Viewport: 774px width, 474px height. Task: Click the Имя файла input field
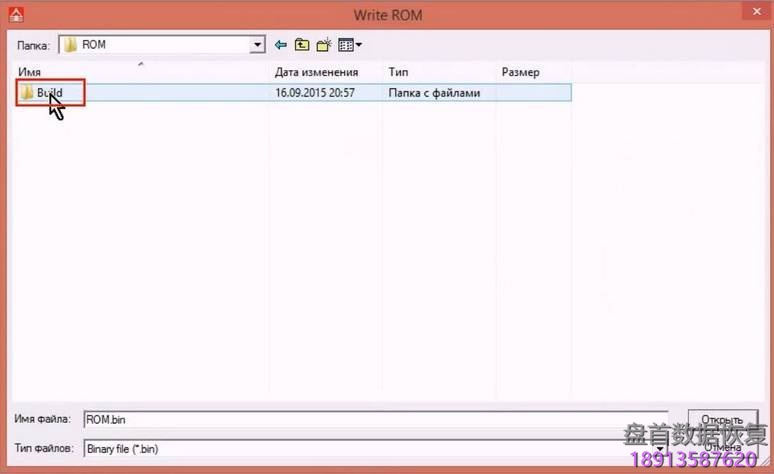[376, 420]
